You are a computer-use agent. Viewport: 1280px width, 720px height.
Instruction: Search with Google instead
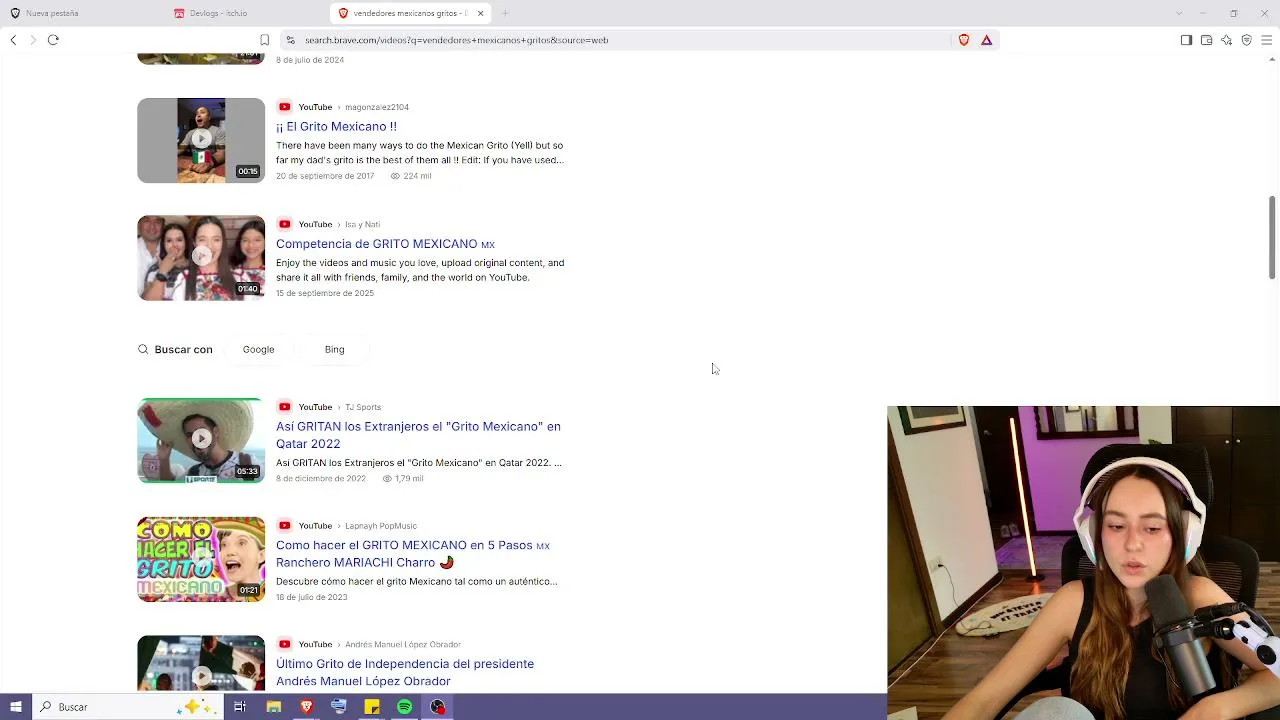click(258, 350)
